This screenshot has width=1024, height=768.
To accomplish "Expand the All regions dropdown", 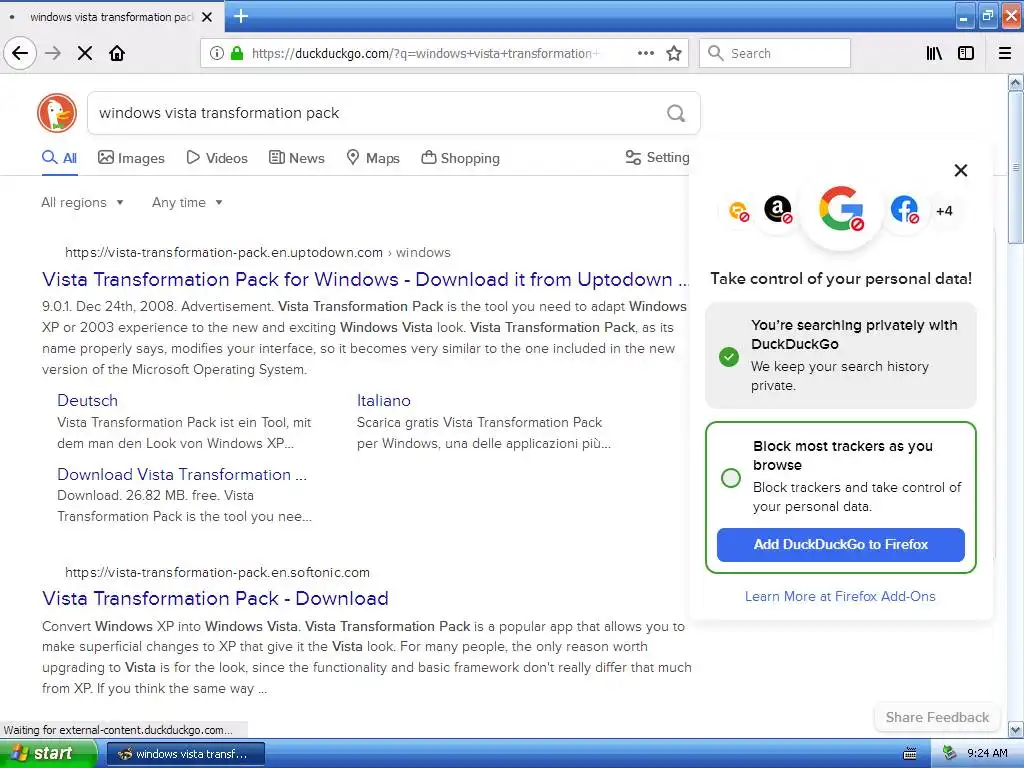I will click(82, 202).
